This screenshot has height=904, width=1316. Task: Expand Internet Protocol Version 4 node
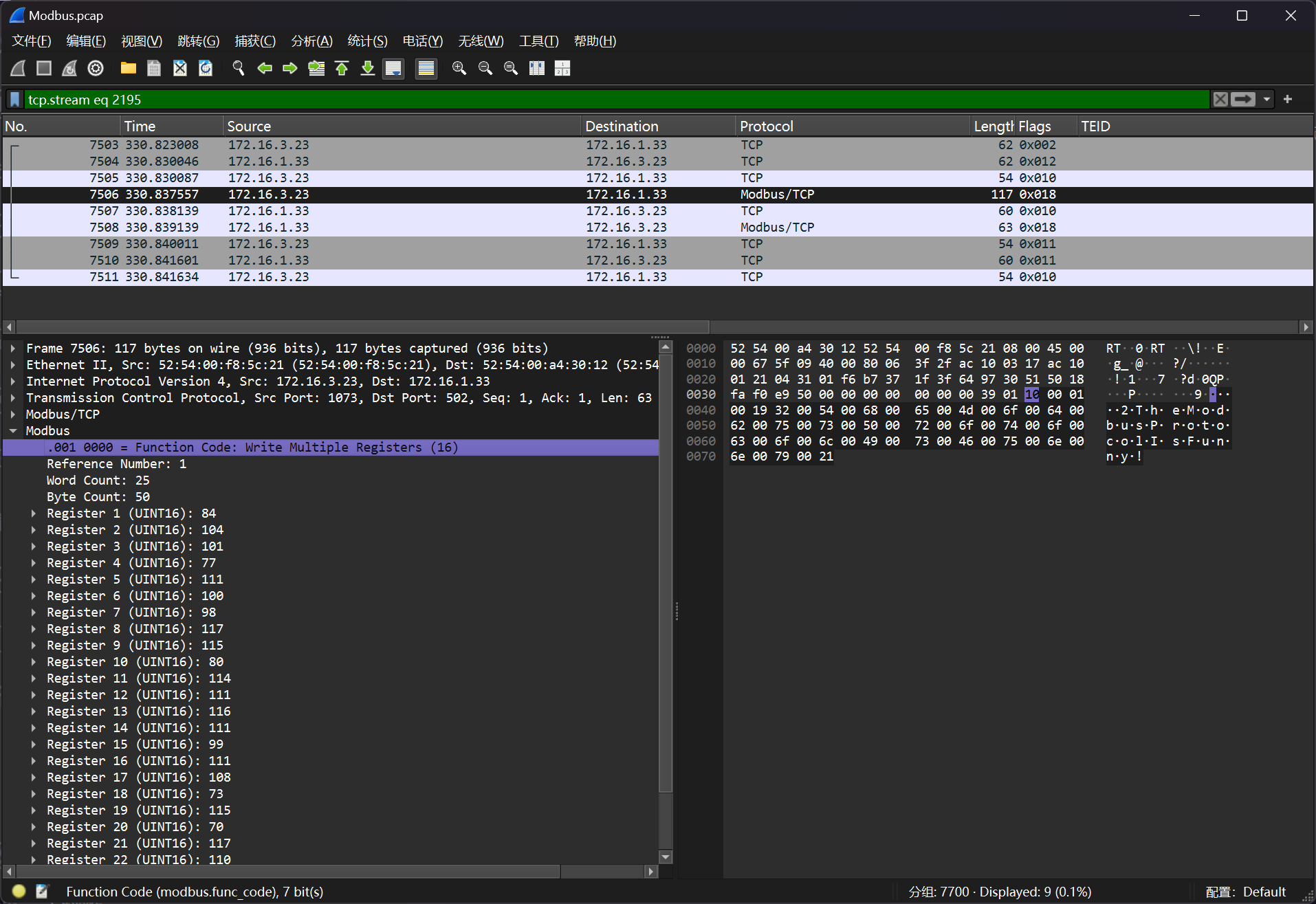13,382
